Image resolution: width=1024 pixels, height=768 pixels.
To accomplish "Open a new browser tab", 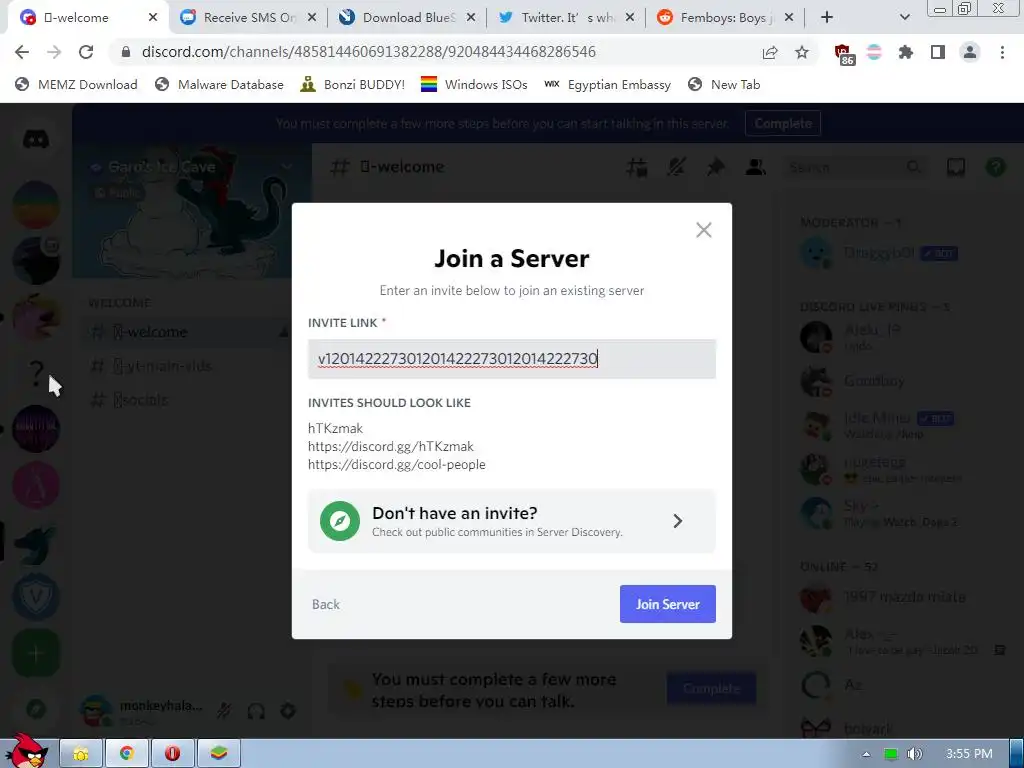I will coord(827,18).
